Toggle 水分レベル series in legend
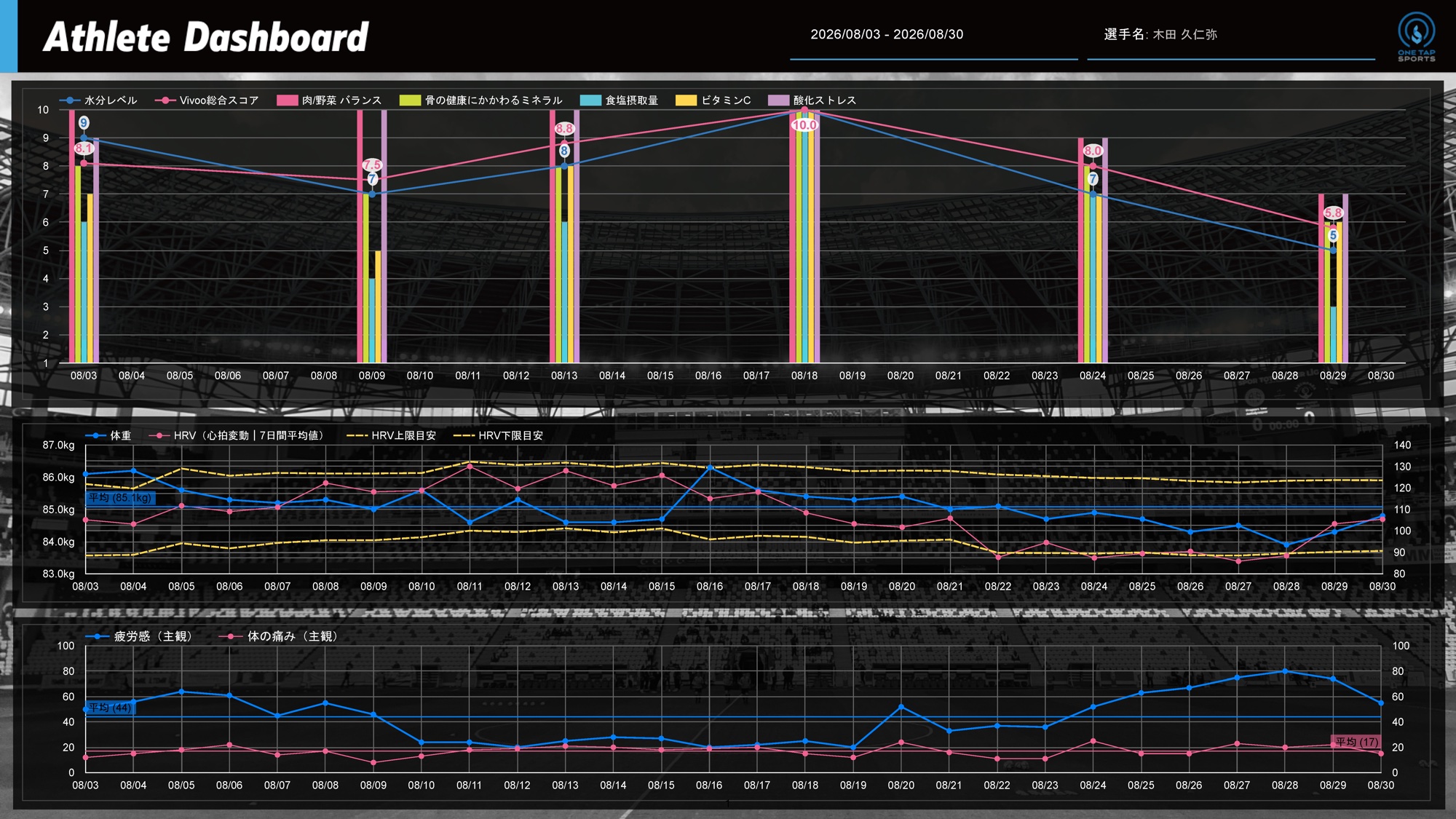Image resolution: width=1456 pixels, height=819 pixels. click(x=98, y=100)
